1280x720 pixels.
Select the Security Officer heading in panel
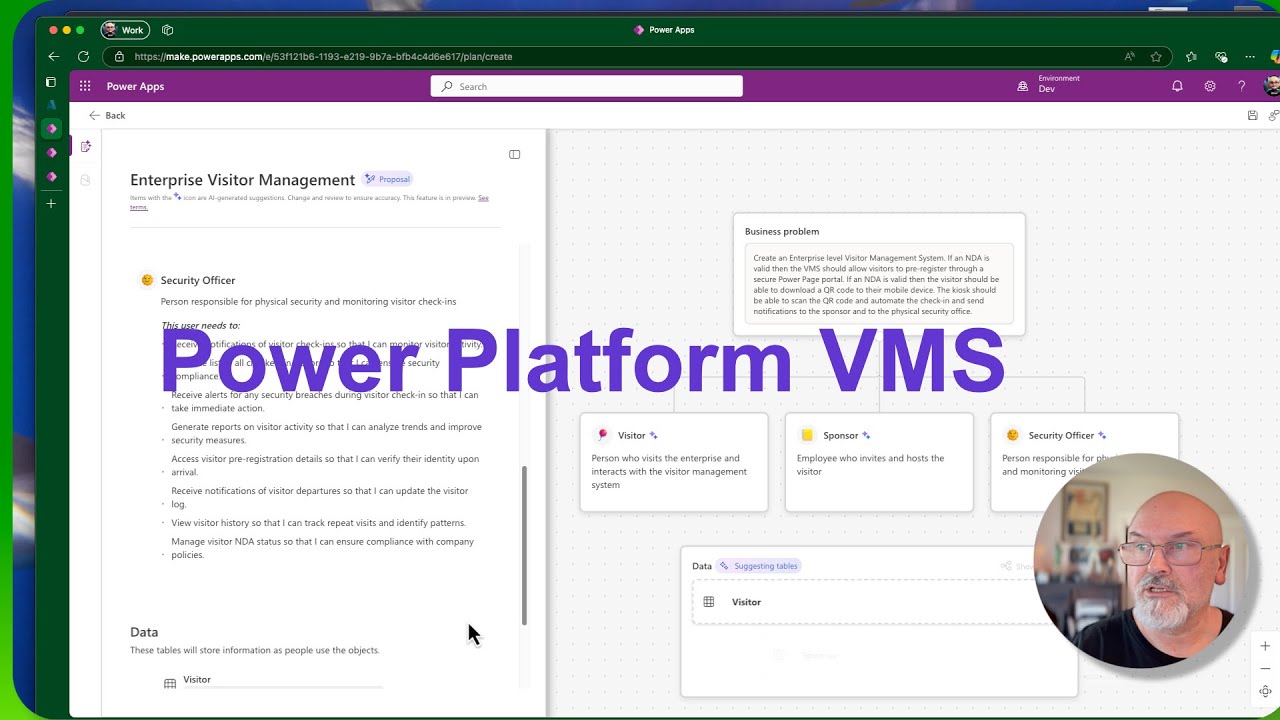198,280
